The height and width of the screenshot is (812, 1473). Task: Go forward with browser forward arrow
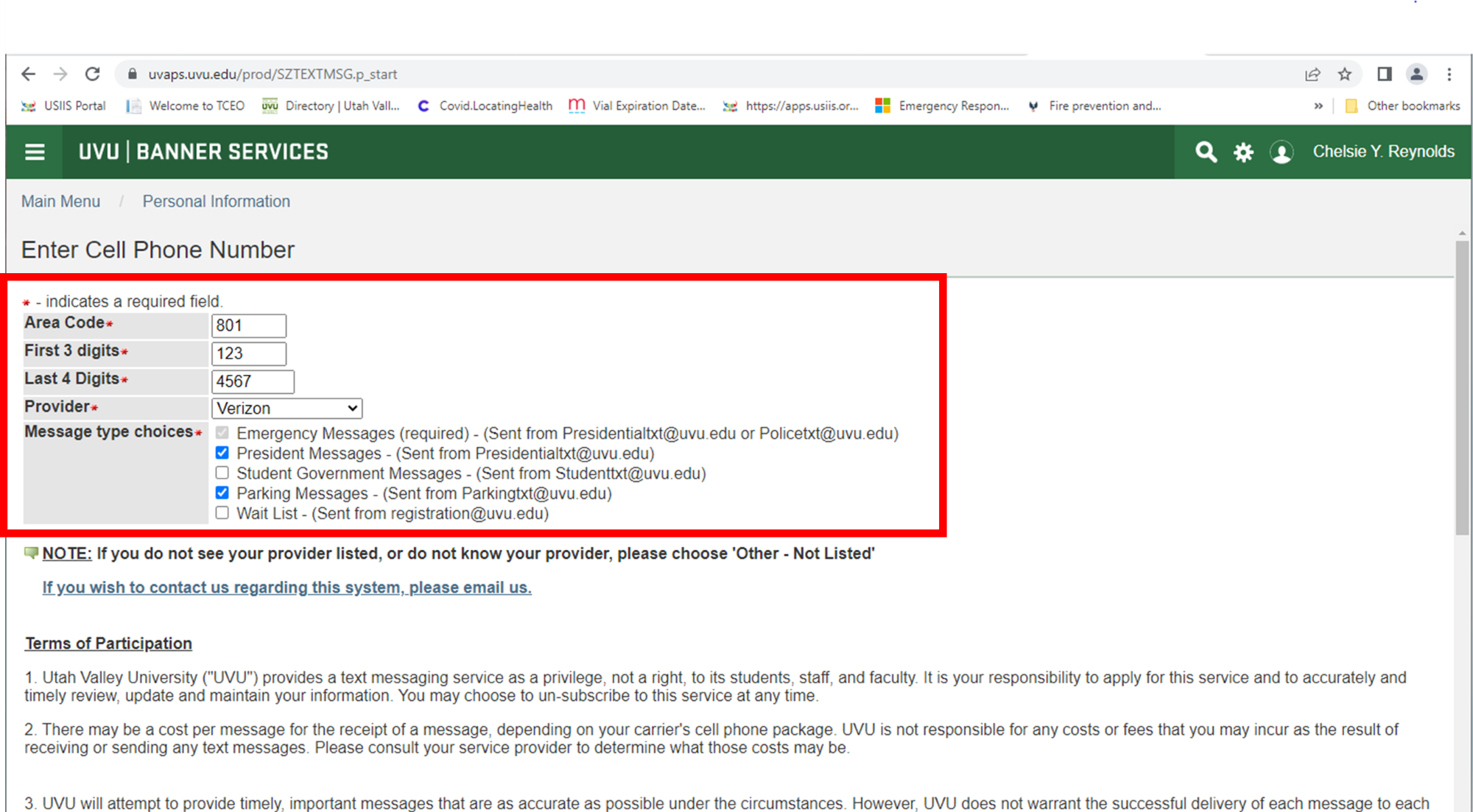(60, 74)
